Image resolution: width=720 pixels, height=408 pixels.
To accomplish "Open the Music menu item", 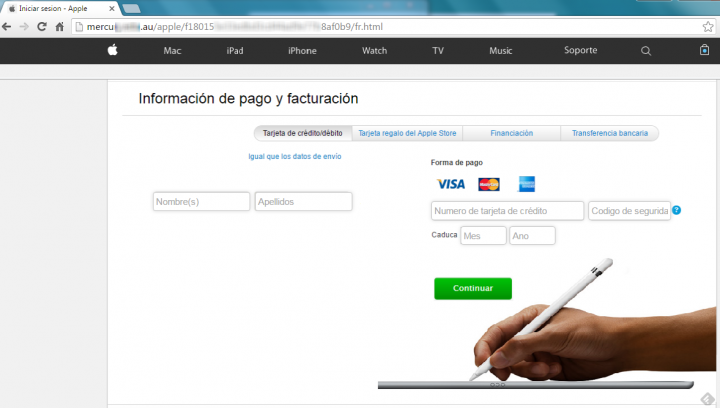I will point(501,51).
